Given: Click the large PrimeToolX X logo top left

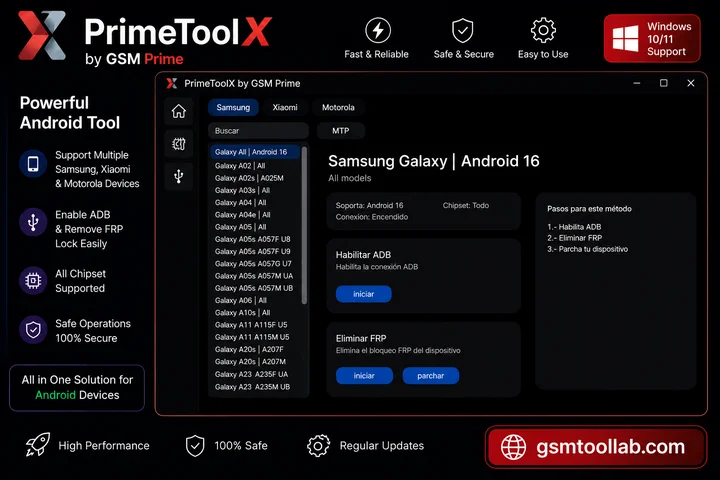Looking at the screenshot, I should (42, 36).
